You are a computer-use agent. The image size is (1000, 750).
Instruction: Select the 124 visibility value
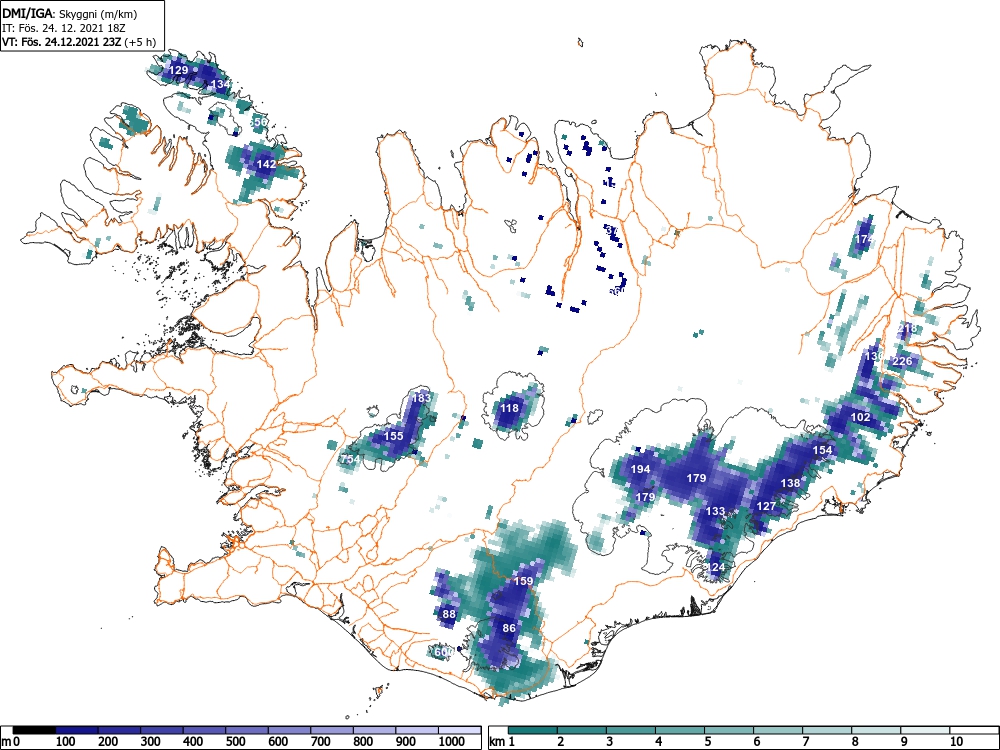tap(716, 568)
